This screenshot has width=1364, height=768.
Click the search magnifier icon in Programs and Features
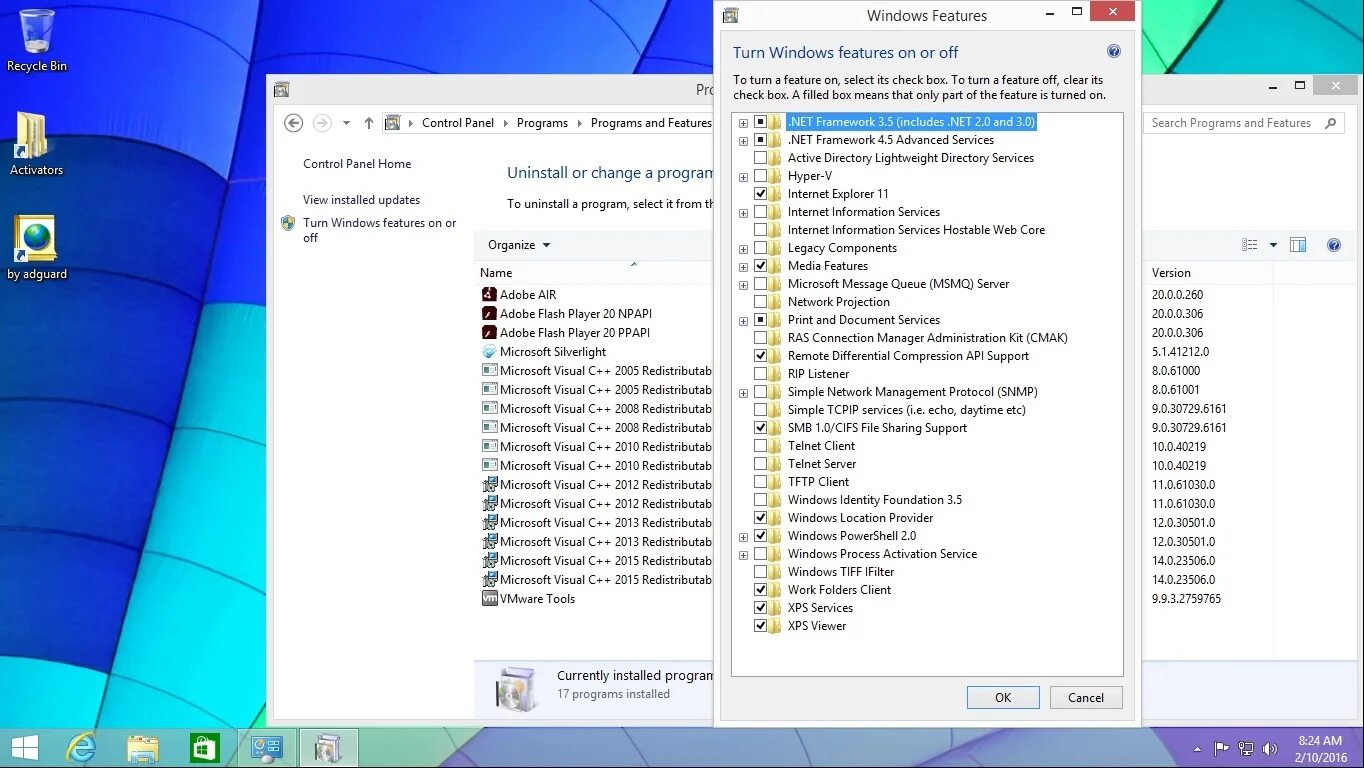(x=1330, y=123)
